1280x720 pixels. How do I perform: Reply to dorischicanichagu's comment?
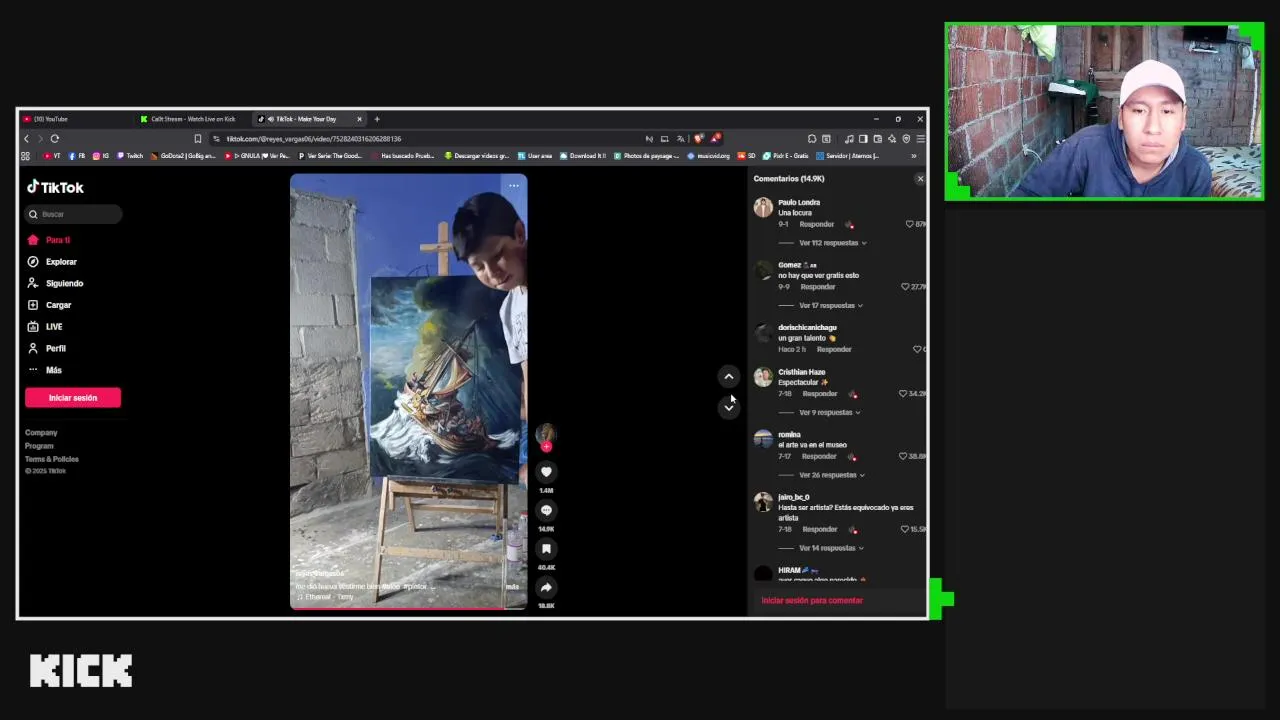(834, 349)
